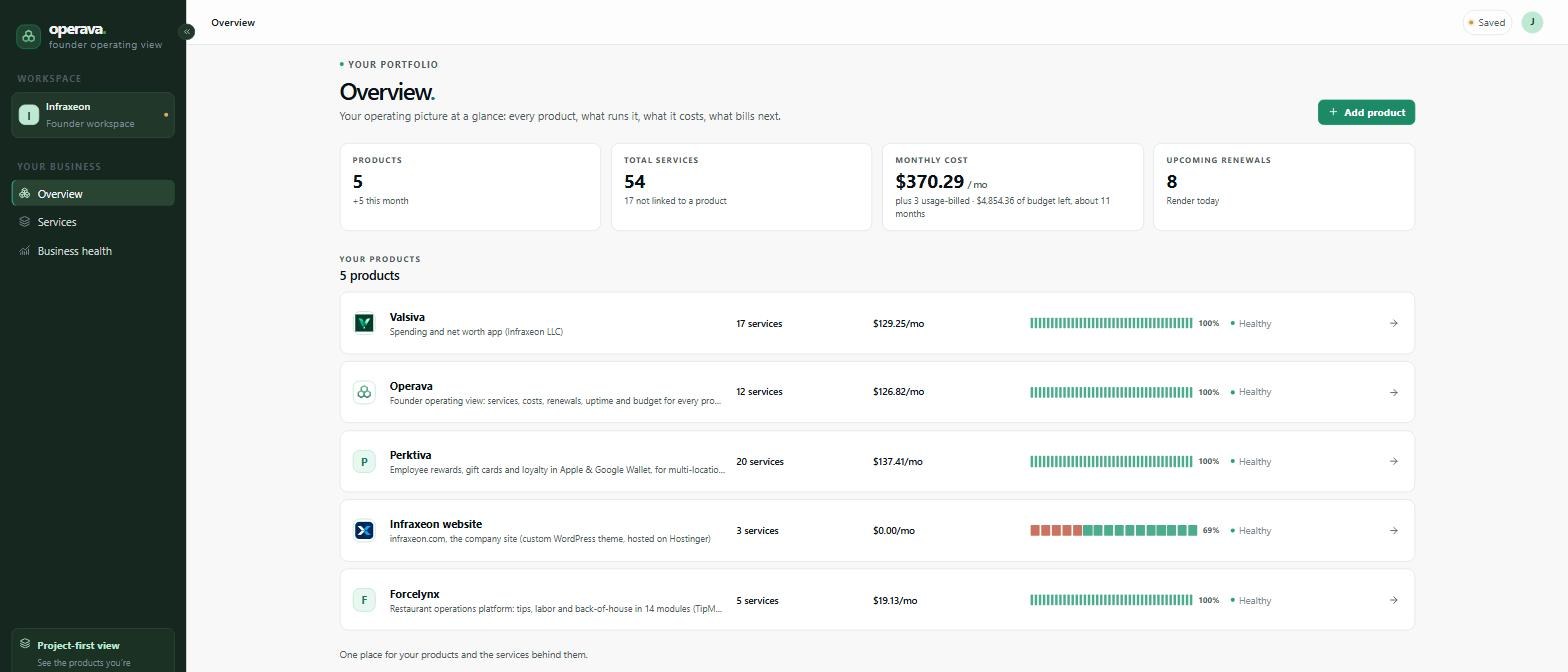Screen dimensions: 1568x672
Task: Click the Valsiva product logo
Action: (x=364, y=323)
